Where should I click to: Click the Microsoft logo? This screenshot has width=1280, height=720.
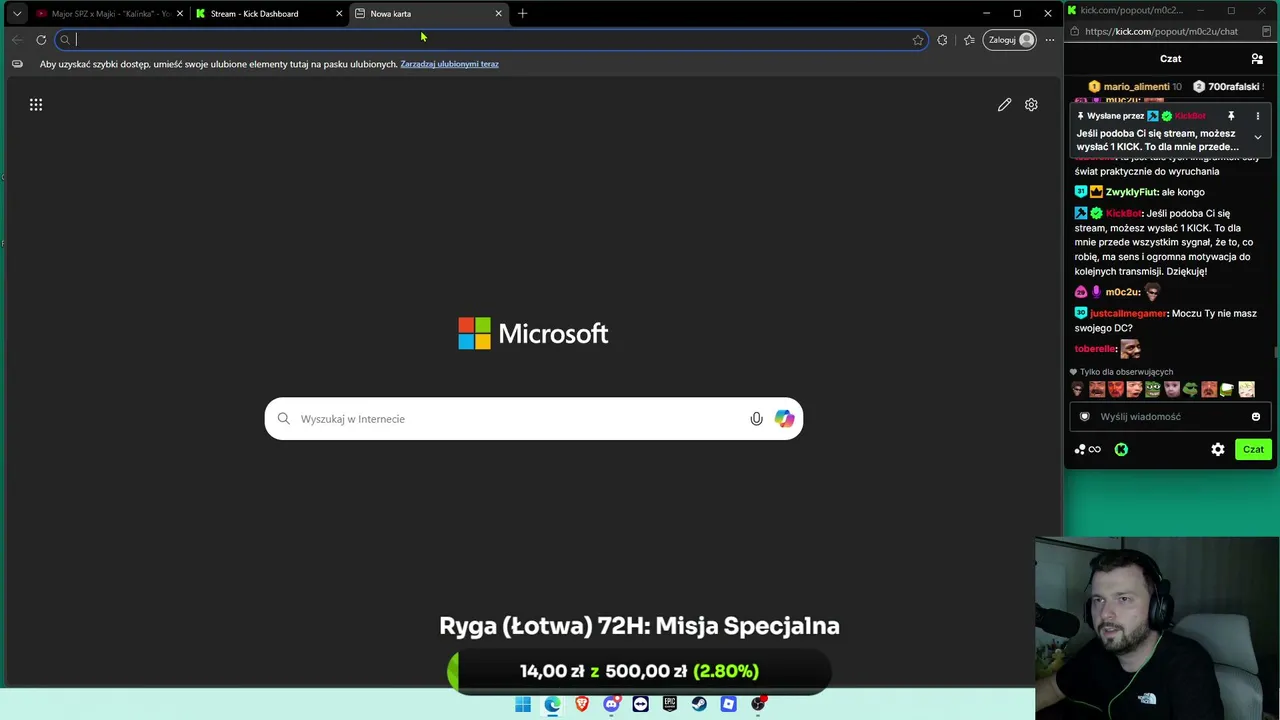click(x=533, y=334)
